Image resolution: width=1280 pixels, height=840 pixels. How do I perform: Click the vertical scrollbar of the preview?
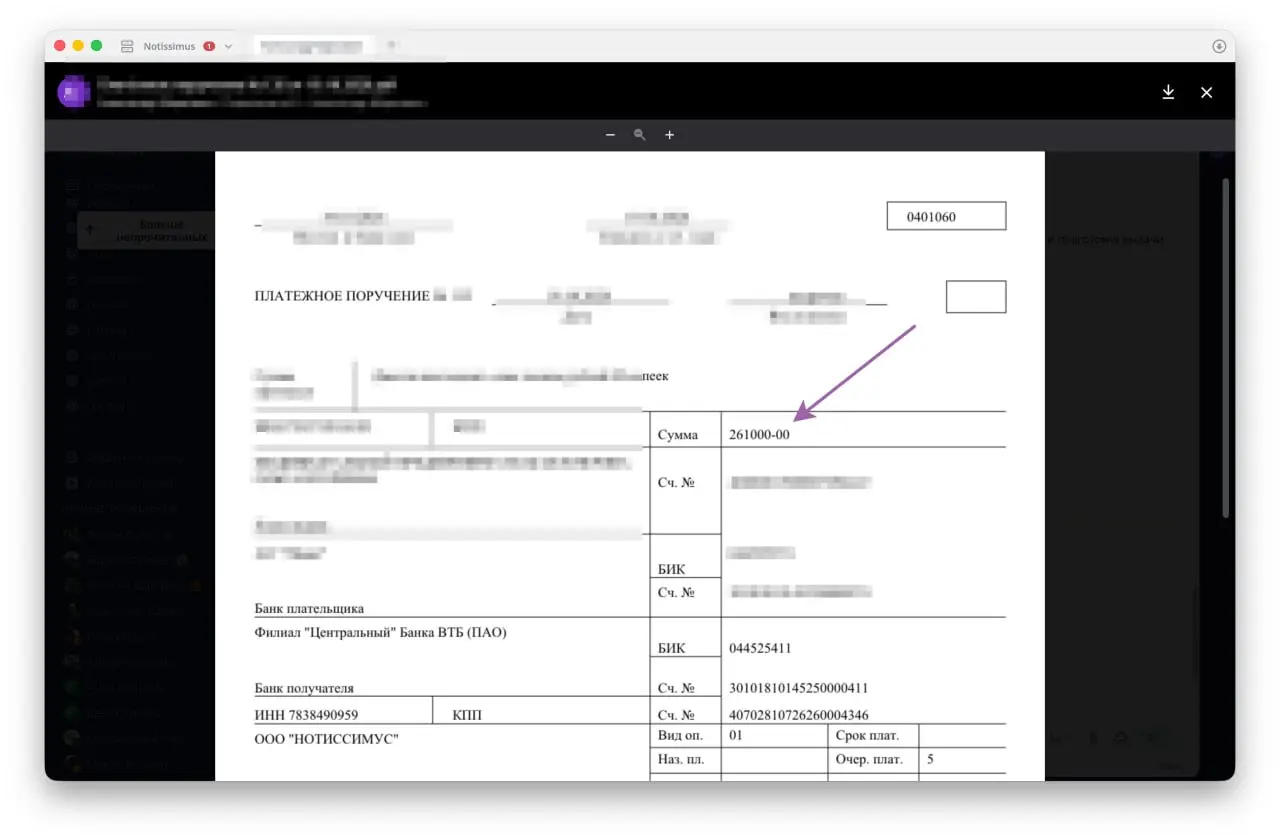point(1226,348)
